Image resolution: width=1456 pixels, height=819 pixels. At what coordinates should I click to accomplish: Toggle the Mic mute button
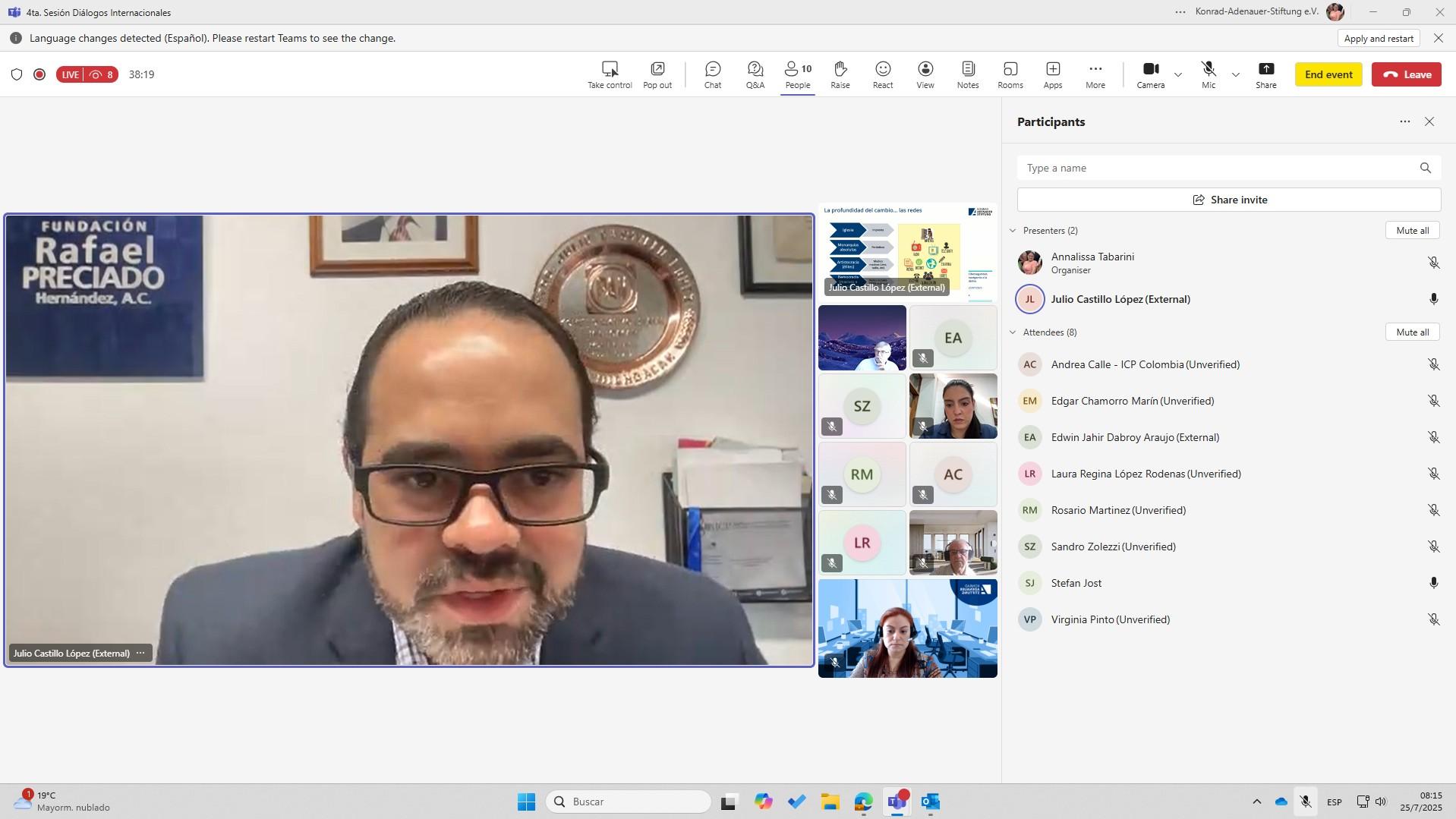pos(1208,74)
